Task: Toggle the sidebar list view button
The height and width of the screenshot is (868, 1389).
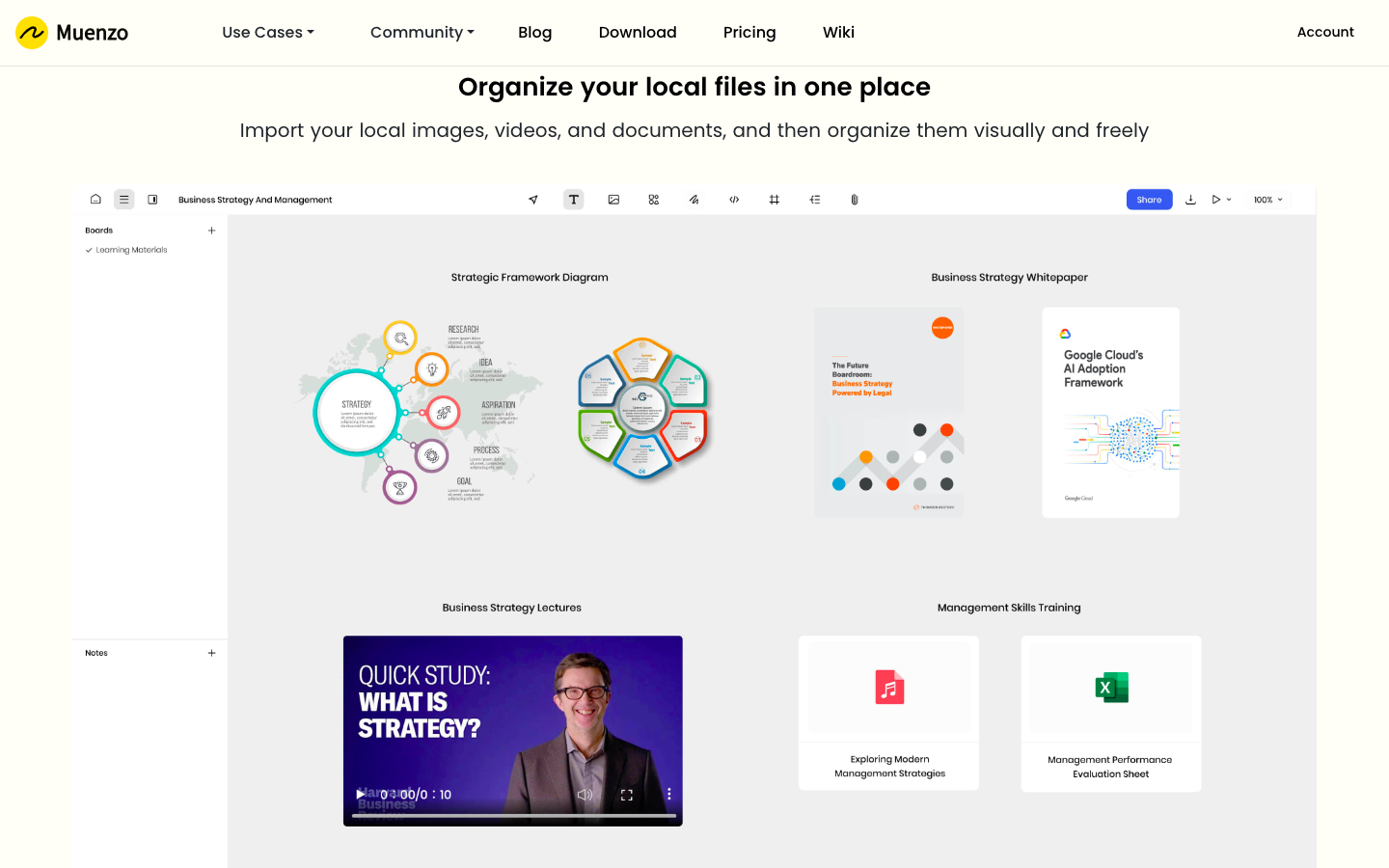Action: [123, 200]
